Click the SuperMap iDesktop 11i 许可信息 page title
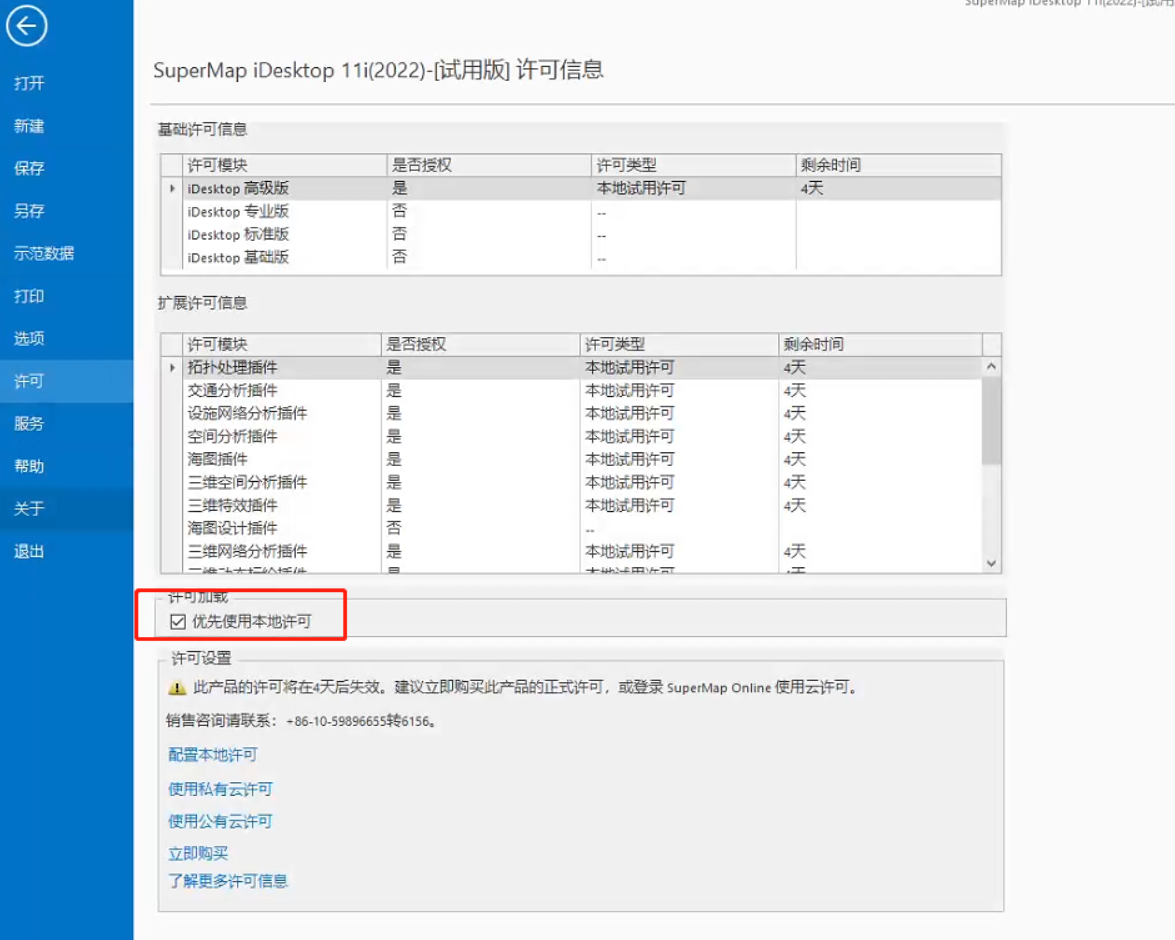 coord(378,70)
